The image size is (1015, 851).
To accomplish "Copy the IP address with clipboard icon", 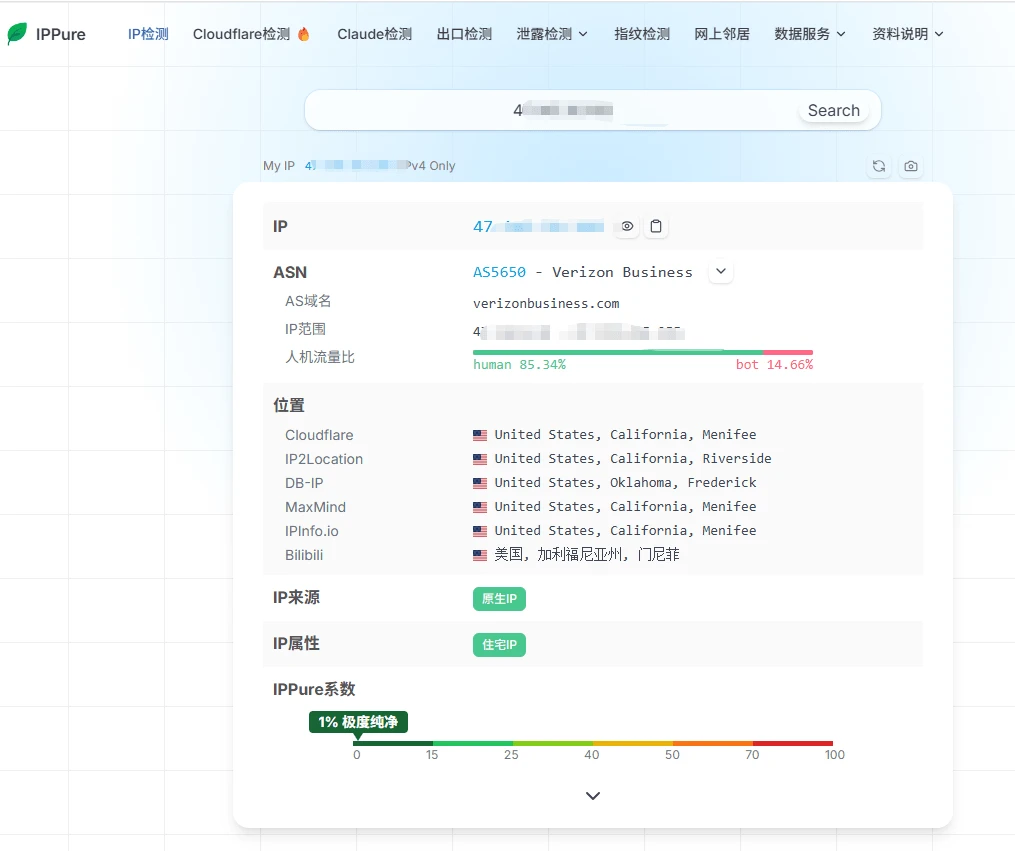I will [x=656, y=227].
